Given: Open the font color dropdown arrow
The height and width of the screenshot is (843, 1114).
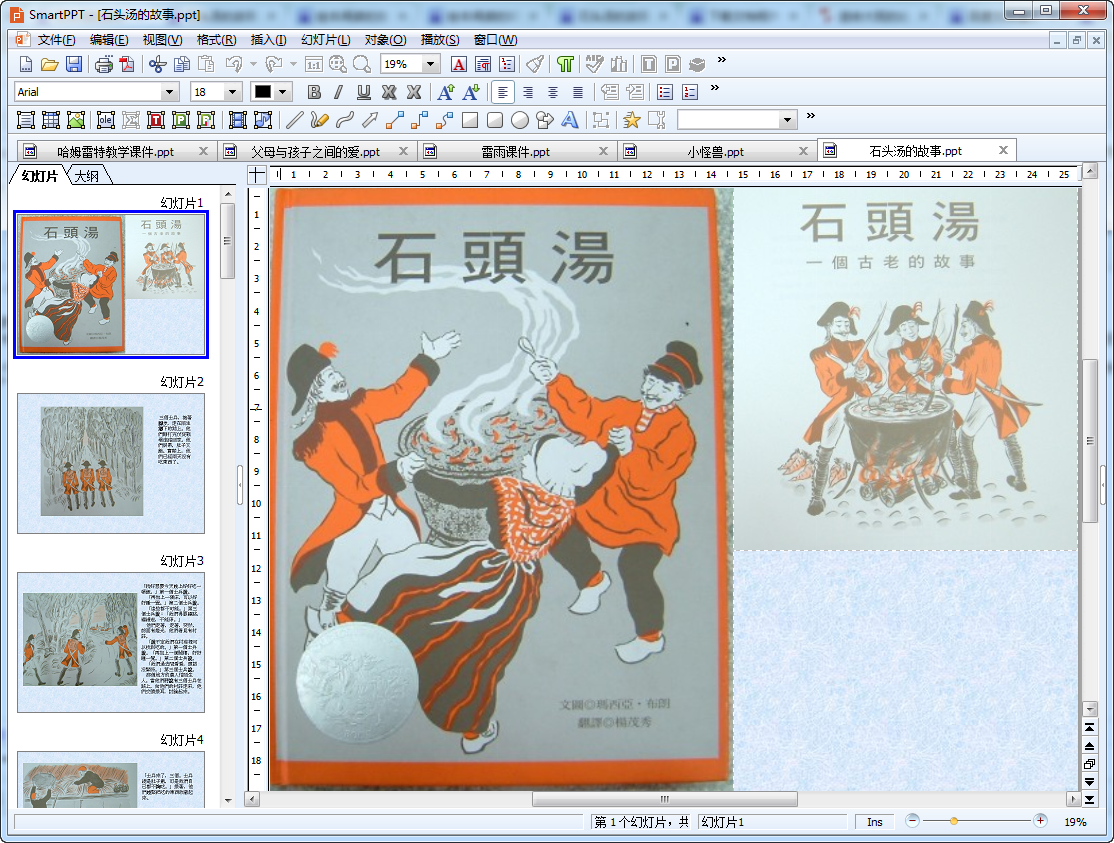Looking at the screenshot, I should 283,92.
